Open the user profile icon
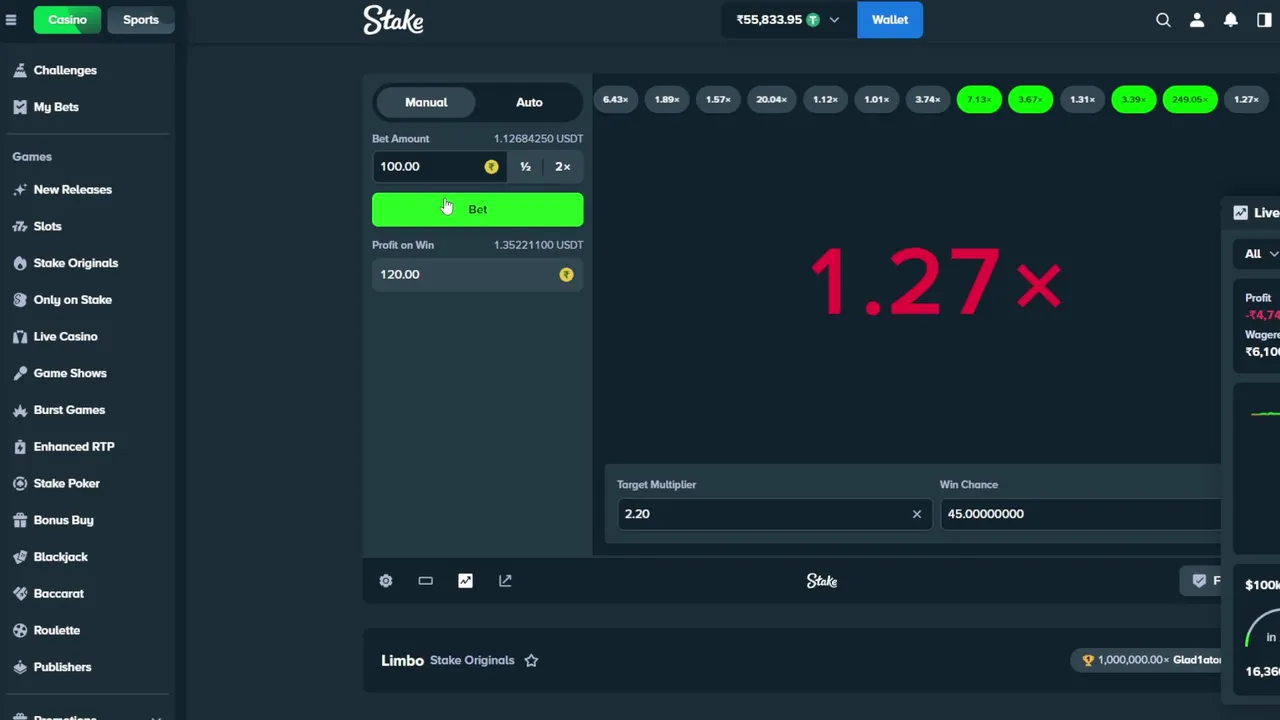The width and height of the screenshot is (1280, 720). (1197, 20)
